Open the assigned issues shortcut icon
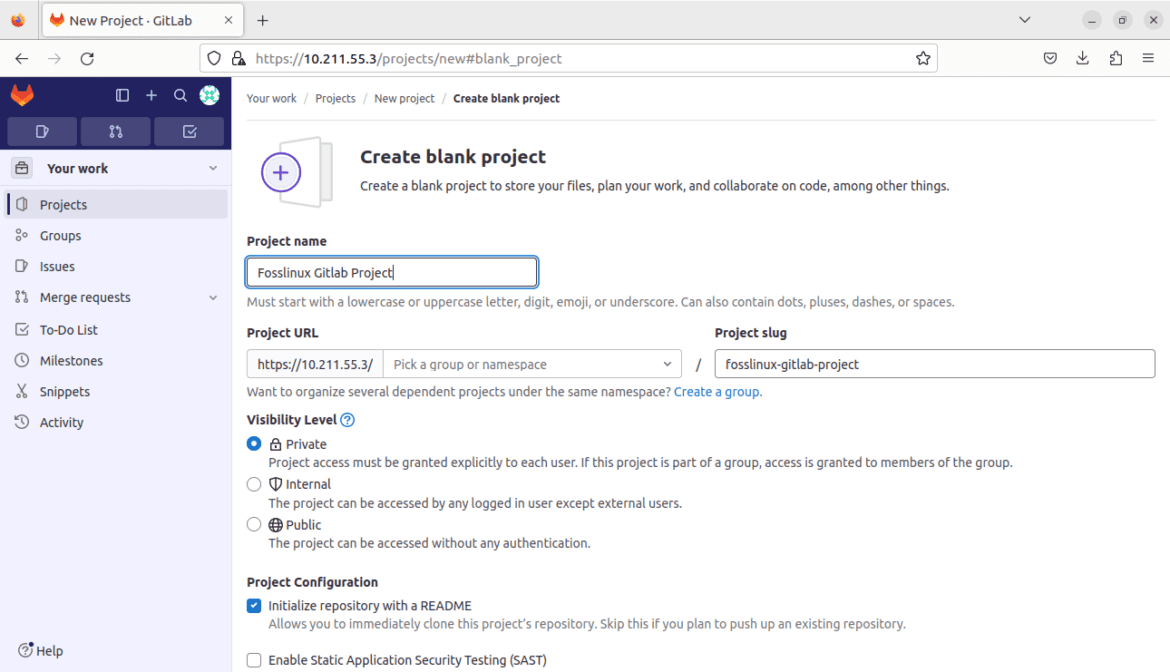The image size is (1170, 672). (41, 131)
